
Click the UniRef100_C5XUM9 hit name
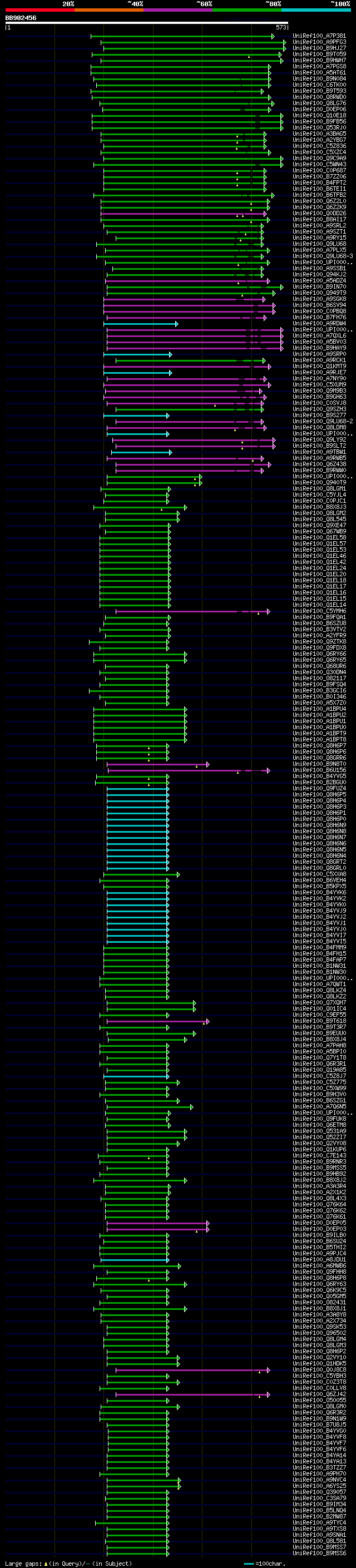point(319,385)
